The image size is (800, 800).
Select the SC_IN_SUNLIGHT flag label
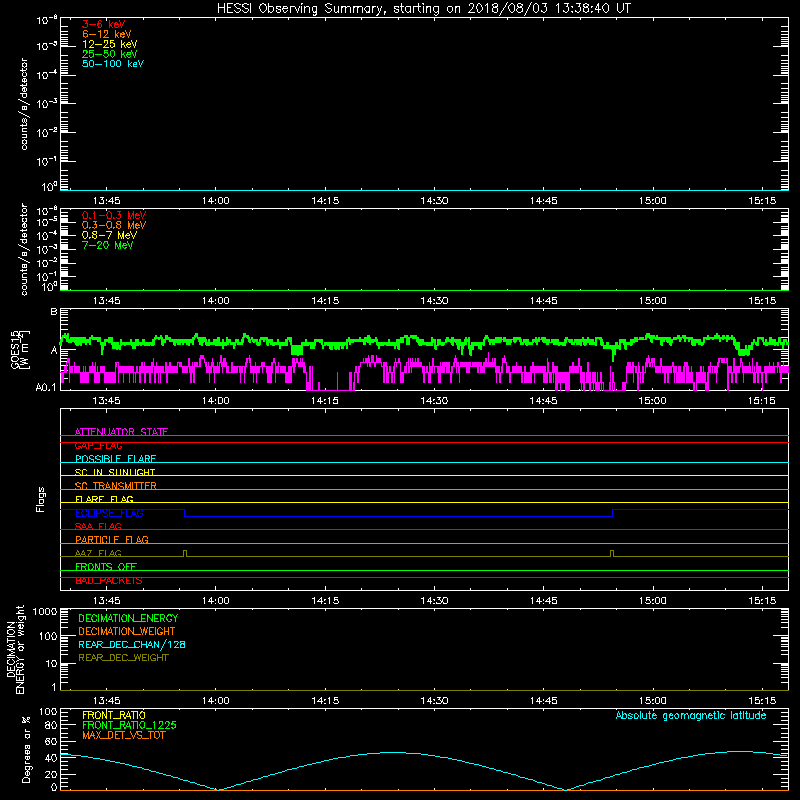pos(115,472)
